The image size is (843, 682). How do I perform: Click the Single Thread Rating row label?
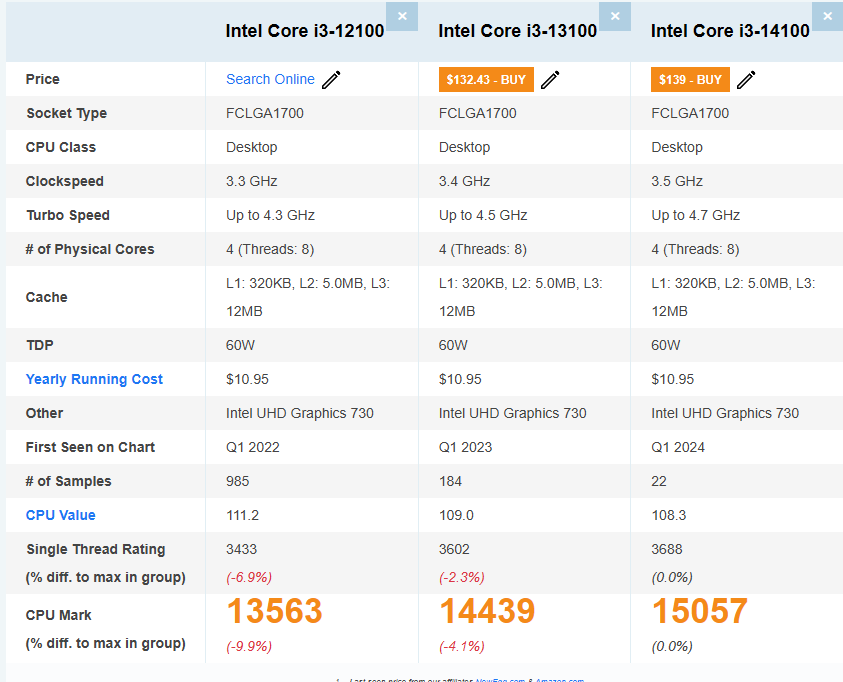pyautogui.click(x=96, y=549)
